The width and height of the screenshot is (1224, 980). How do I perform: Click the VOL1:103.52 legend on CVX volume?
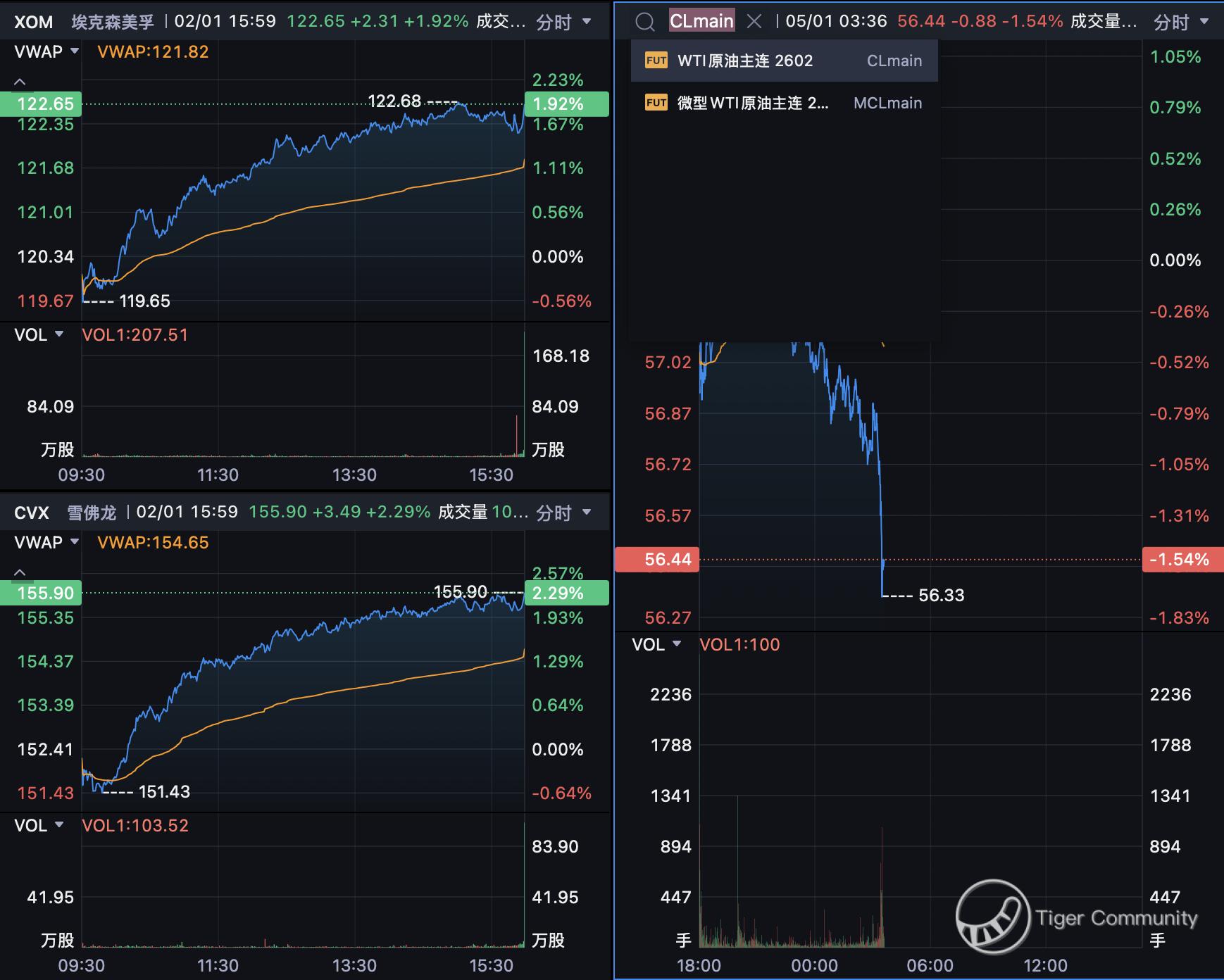click(x=135, y=825)
